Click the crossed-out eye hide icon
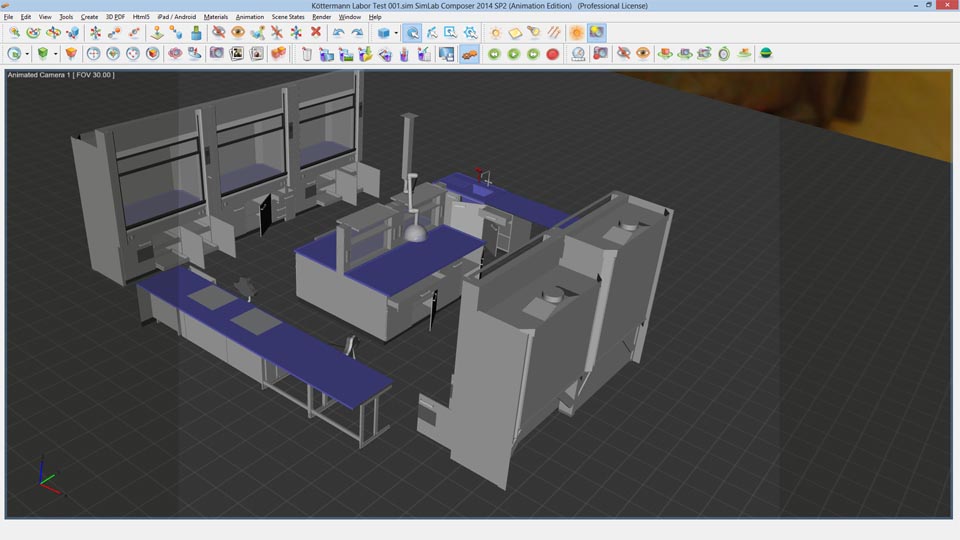The image size is (960, 540). (x=218, y=33)
